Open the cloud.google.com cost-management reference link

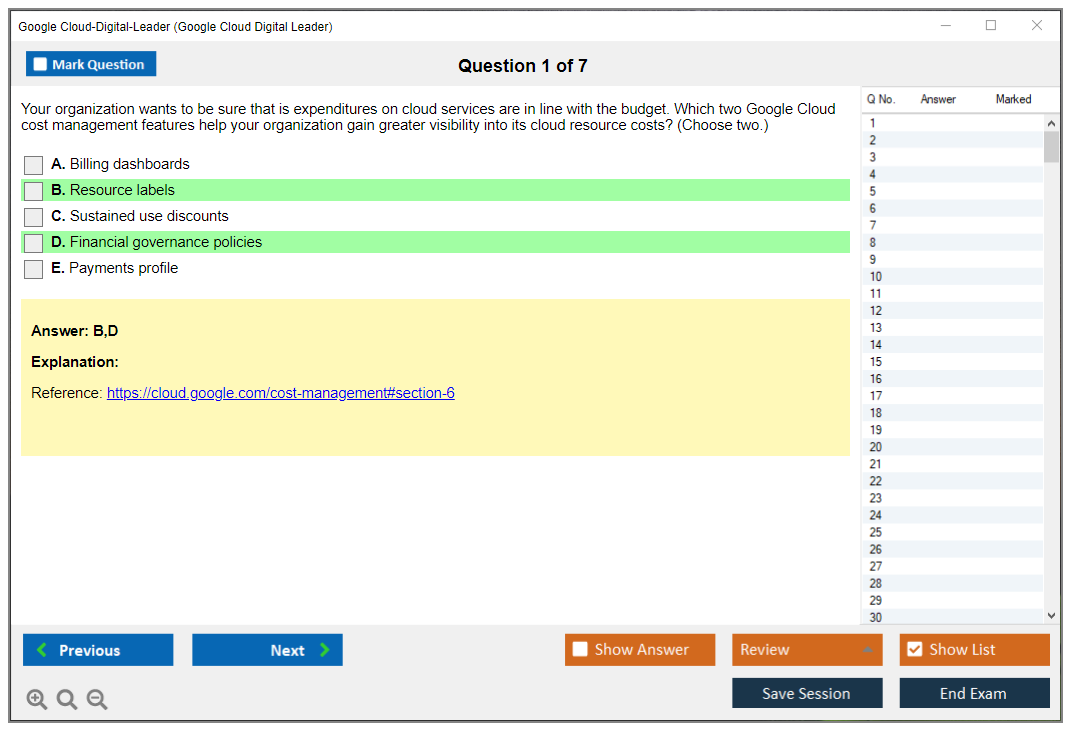click(x=280, y=393)
